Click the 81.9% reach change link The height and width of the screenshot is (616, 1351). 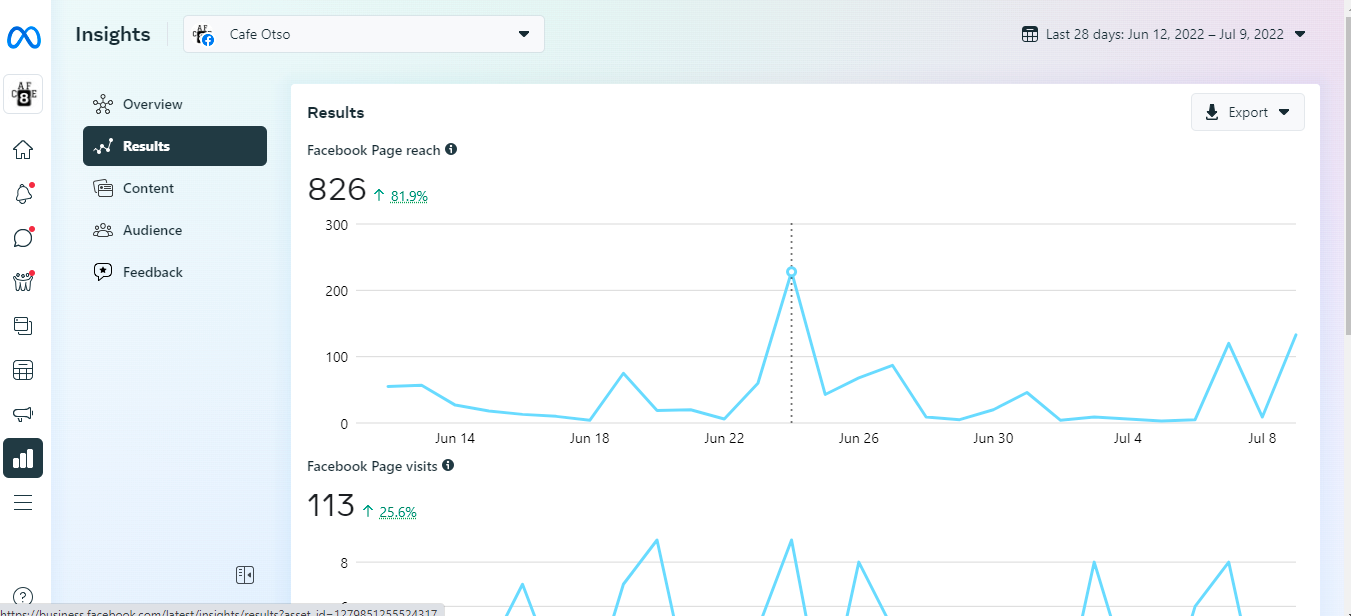click(409, 197)
